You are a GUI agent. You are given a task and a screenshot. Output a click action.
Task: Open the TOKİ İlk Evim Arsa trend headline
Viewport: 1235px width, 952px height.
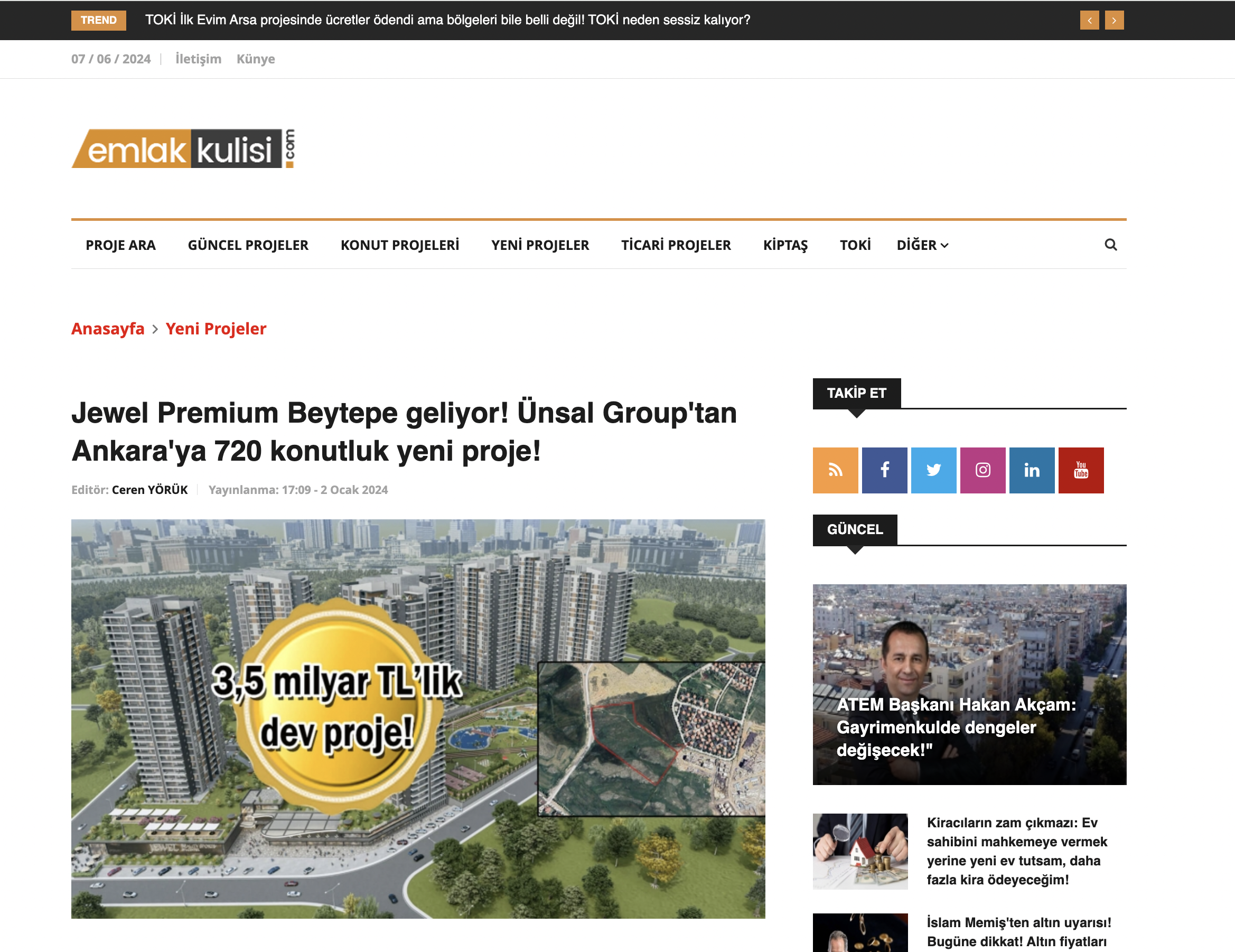(448, 20)
